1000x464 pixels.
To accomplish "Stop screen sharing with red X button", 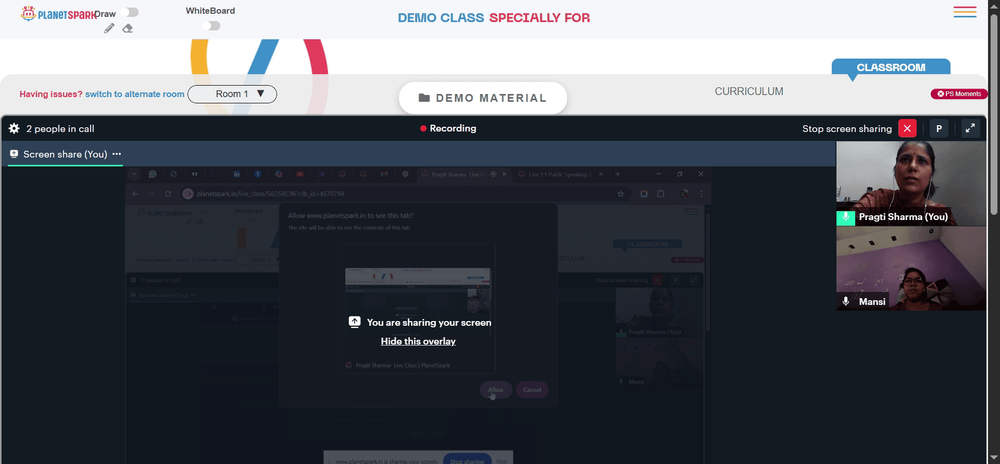I will [x=907, y=128].
